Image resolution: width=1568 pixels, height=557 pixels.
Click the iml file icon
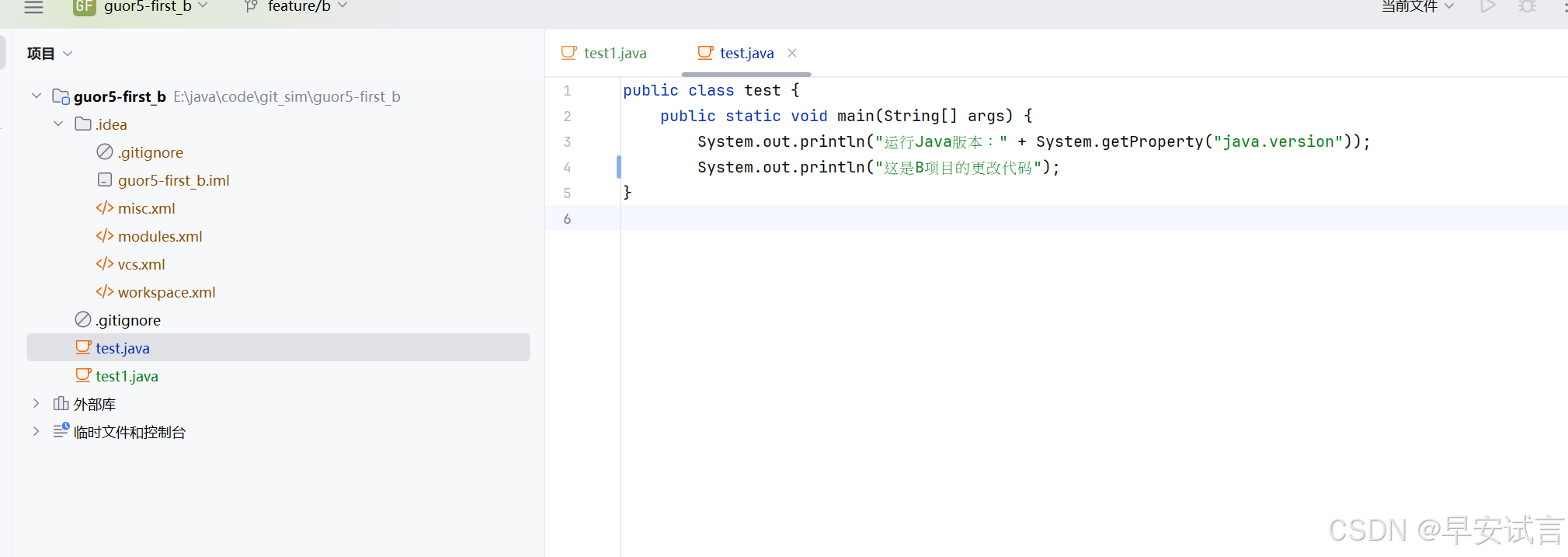(105, 179)
